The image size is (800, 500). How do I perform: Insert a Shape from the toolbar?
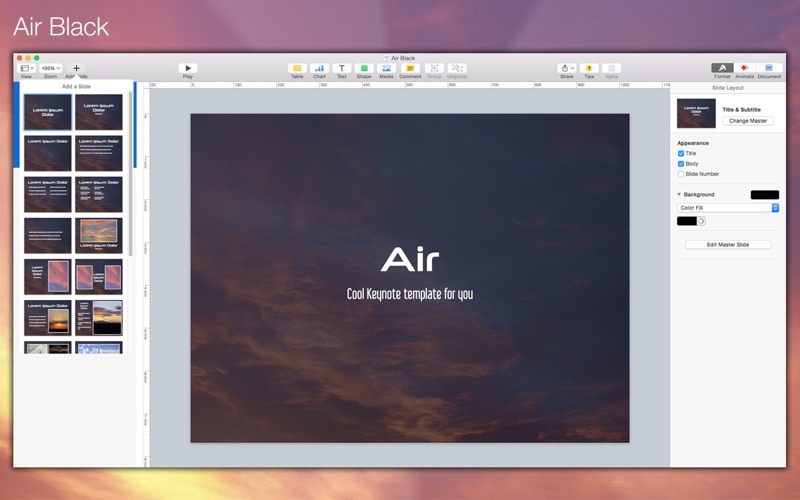tap(364, 68)
